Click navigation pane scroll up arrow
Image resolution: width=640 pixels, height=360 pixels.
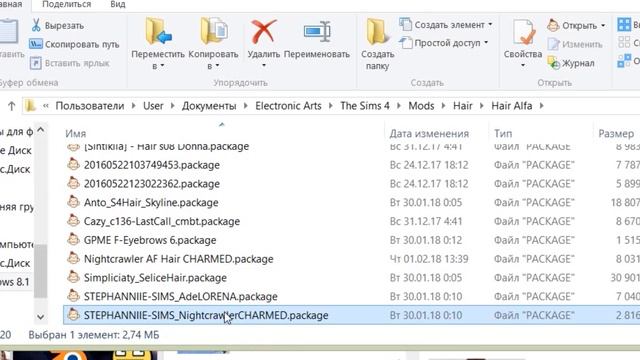40,130
